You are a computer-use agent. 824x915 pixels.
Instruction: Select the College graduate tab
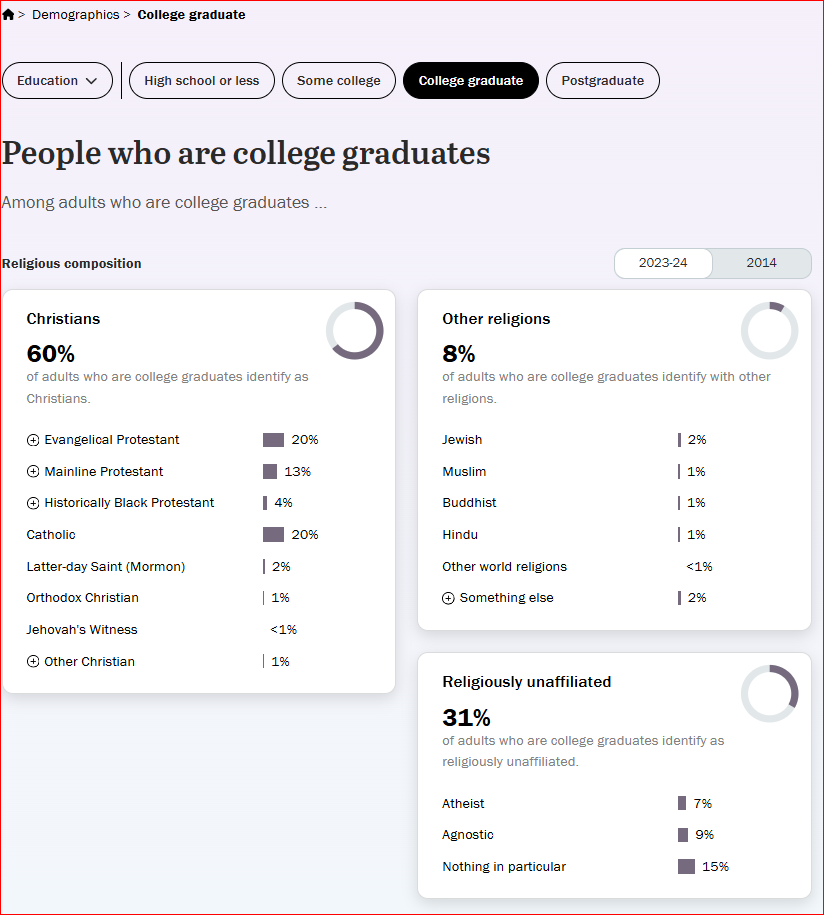pyautogui.click(x=471, y=81)
